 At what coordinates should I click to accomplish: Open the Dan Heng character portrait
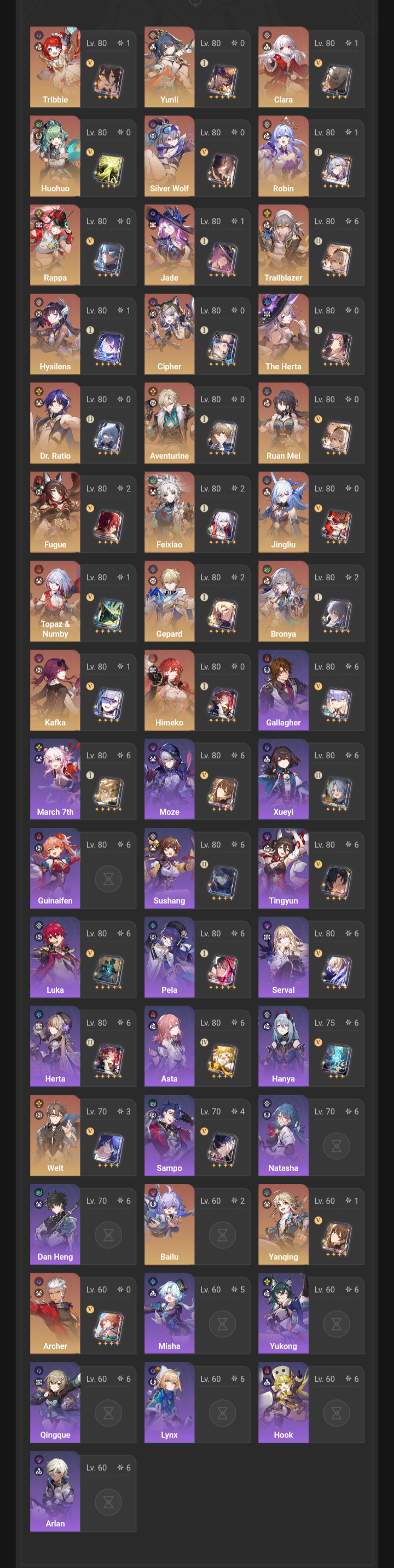(55, 1224)
